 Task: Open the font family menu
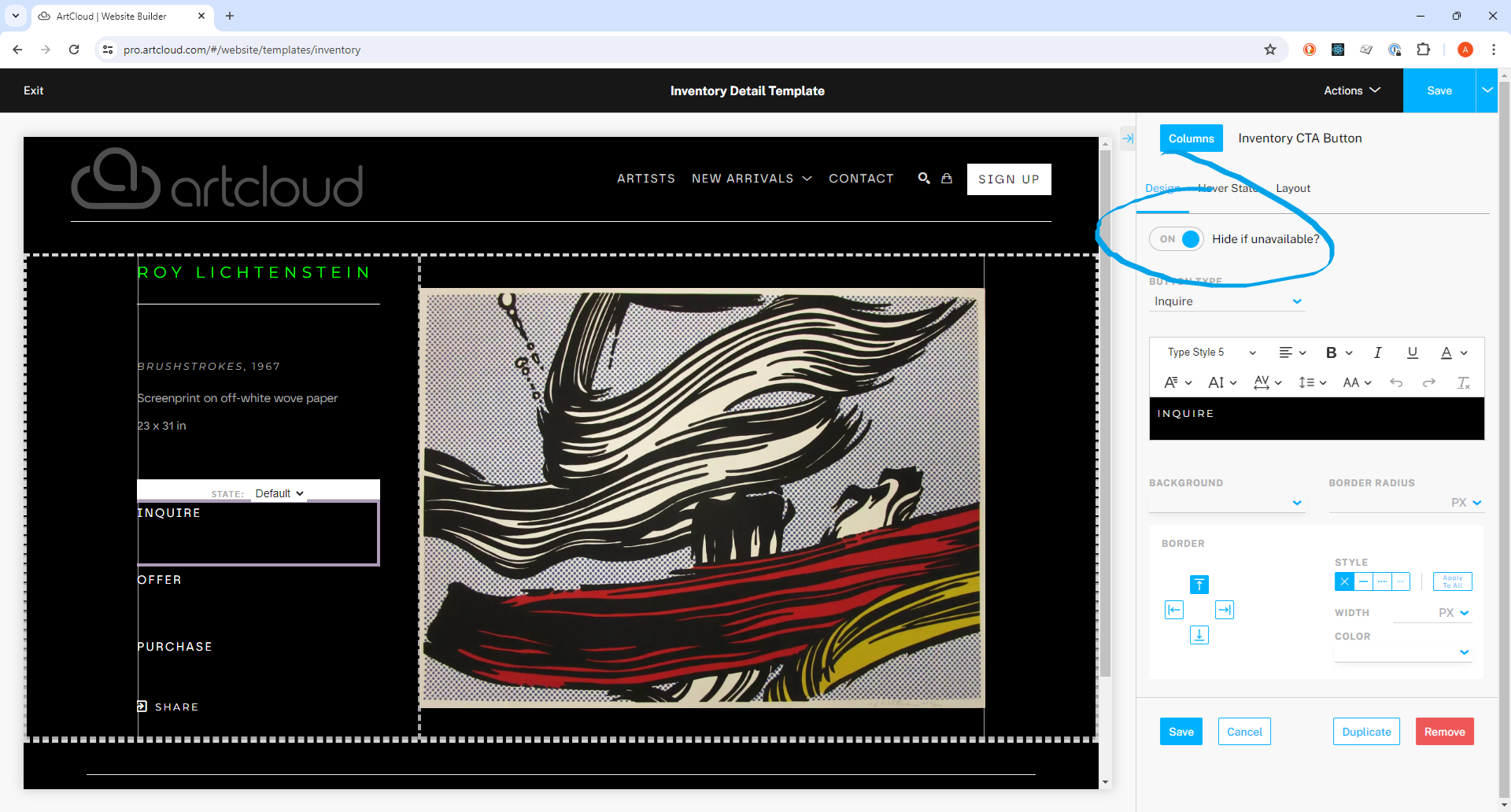point(1178,382)
